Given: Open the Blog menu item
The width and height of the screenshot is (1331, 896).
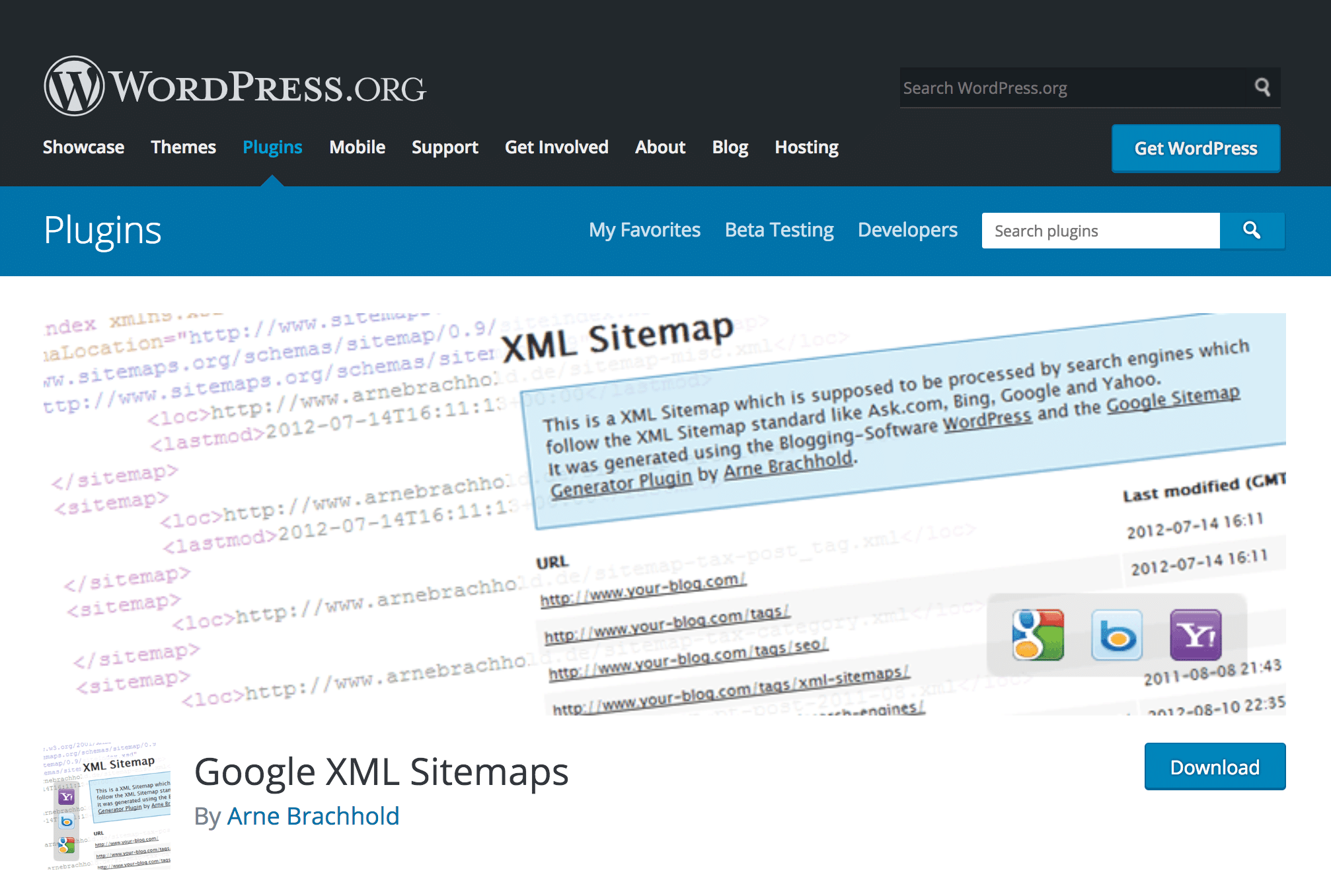Looking at the screenshot, I should [730, 147].
